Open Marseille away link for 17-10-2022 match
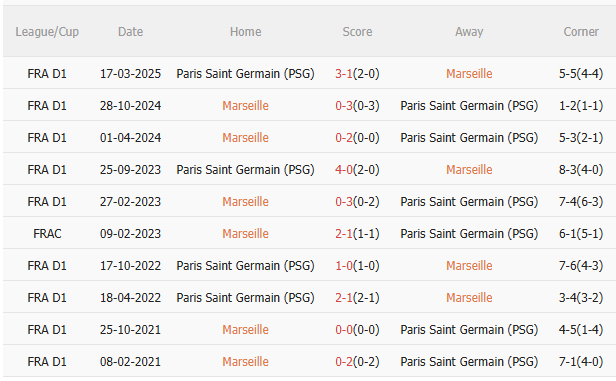 (469, 266)
